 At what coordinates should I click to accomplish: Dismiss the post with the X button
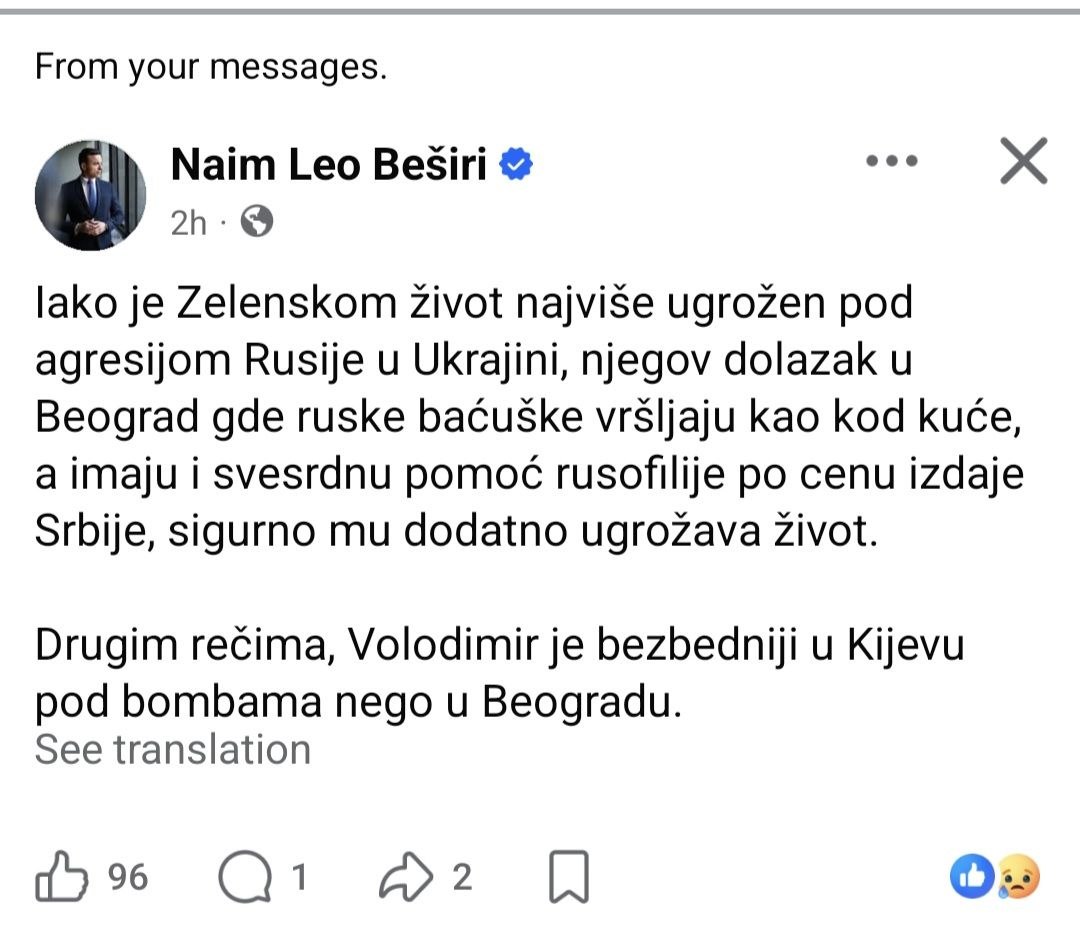point(1024,161)
